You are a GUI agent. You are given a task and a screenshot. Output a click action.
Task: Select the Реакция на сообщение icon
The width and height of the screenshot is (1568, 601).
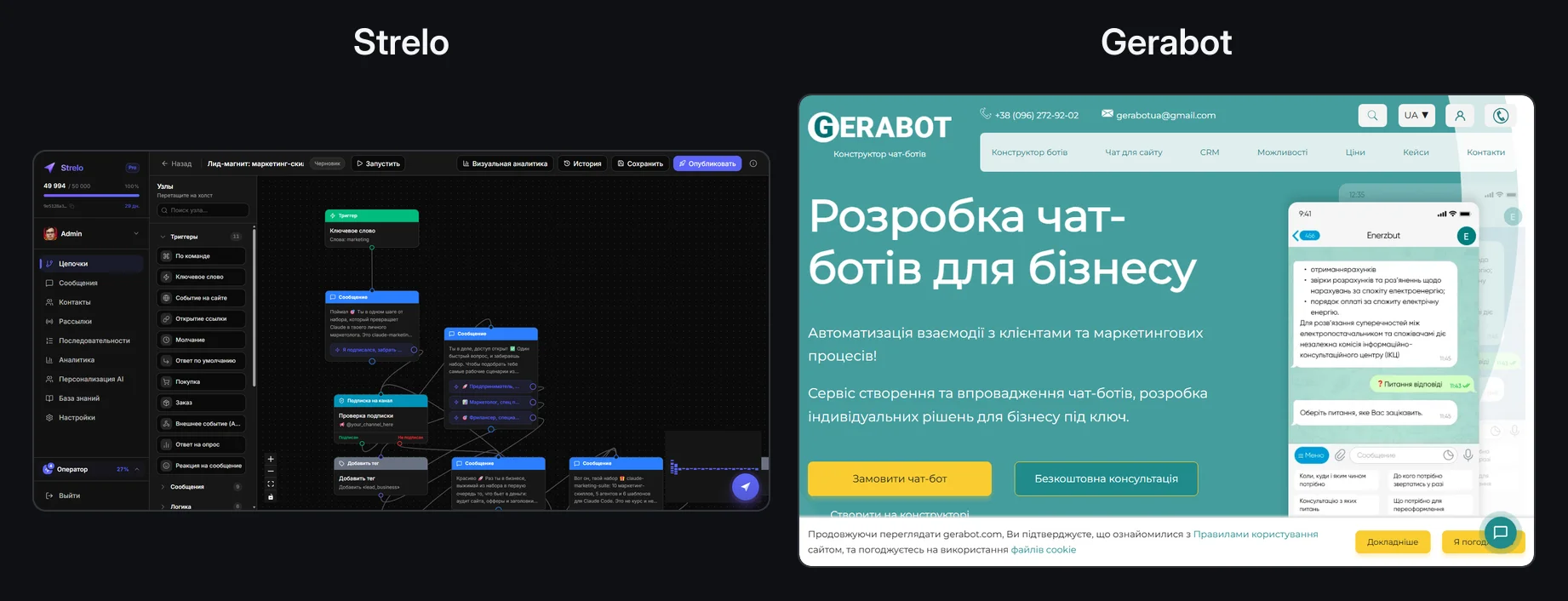click(166, 466)
